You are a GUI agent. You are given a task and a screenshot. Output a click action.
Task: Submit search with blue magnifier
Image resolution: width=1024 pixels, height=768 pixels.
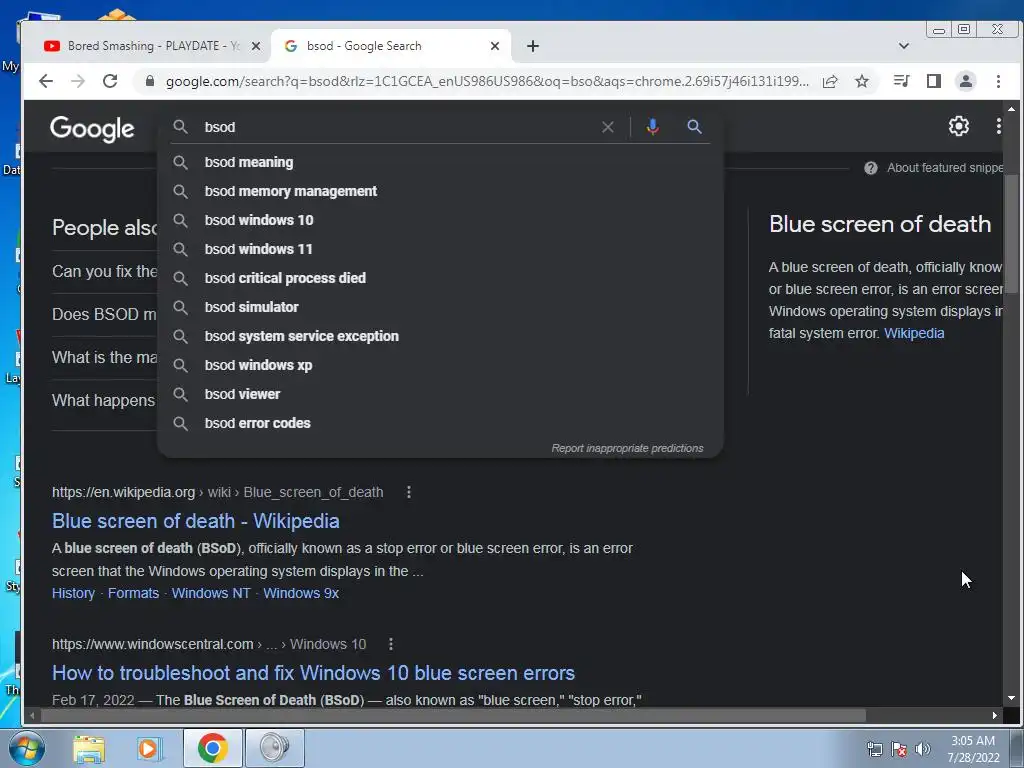694,127
